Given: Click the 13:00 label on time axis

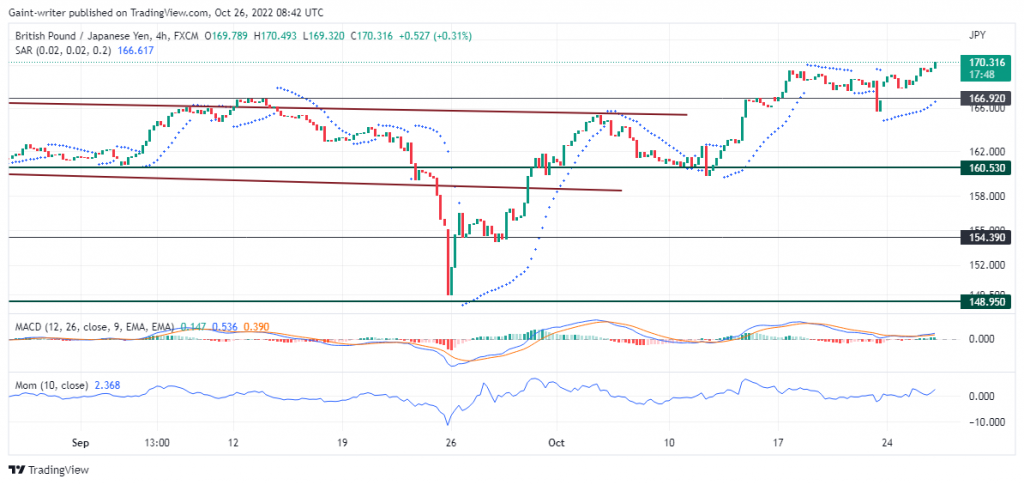Looking at the screenshot, I should (157, 442).
